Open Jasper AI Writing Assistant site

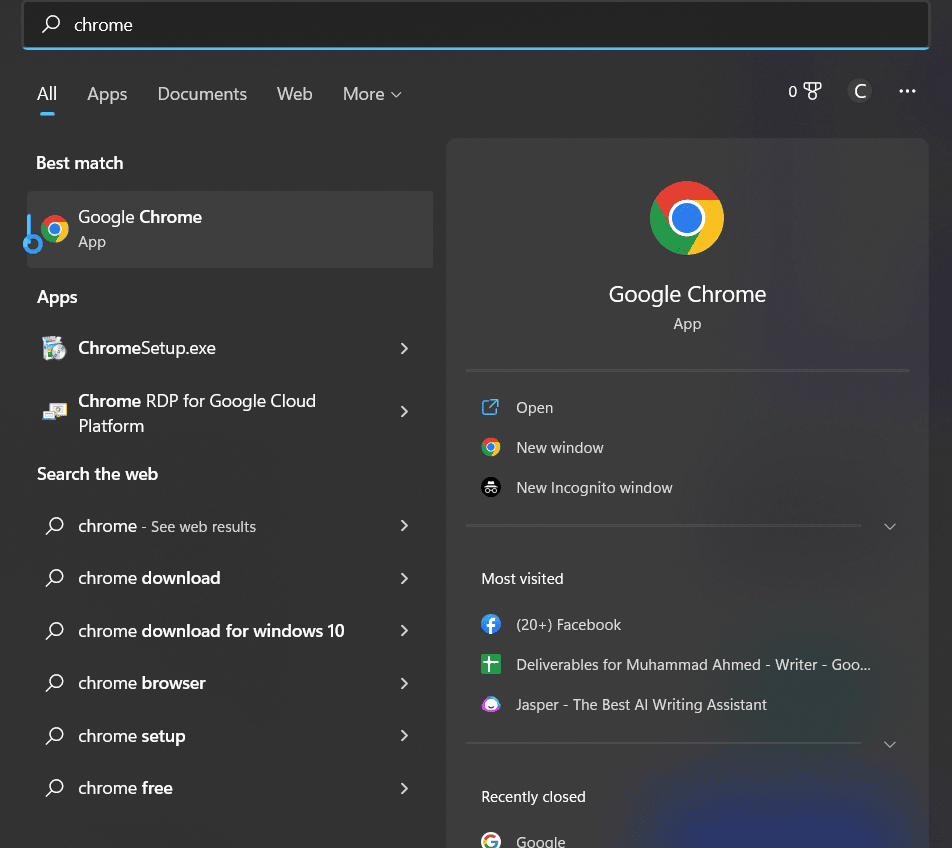point(640,705)
